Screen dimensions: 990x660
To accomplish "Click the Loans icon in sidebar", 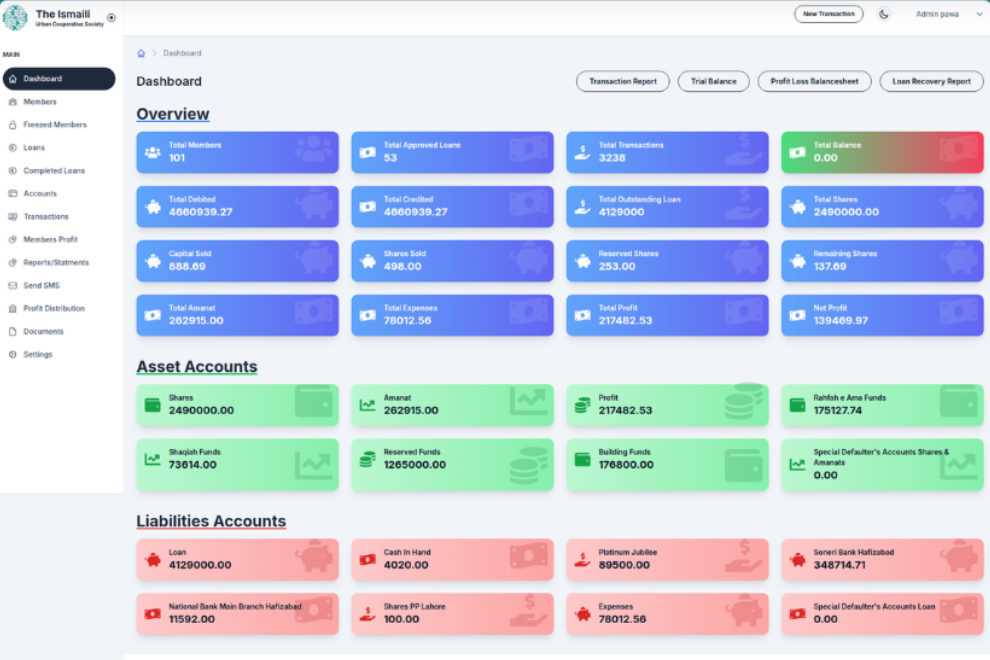I will 12,148.
